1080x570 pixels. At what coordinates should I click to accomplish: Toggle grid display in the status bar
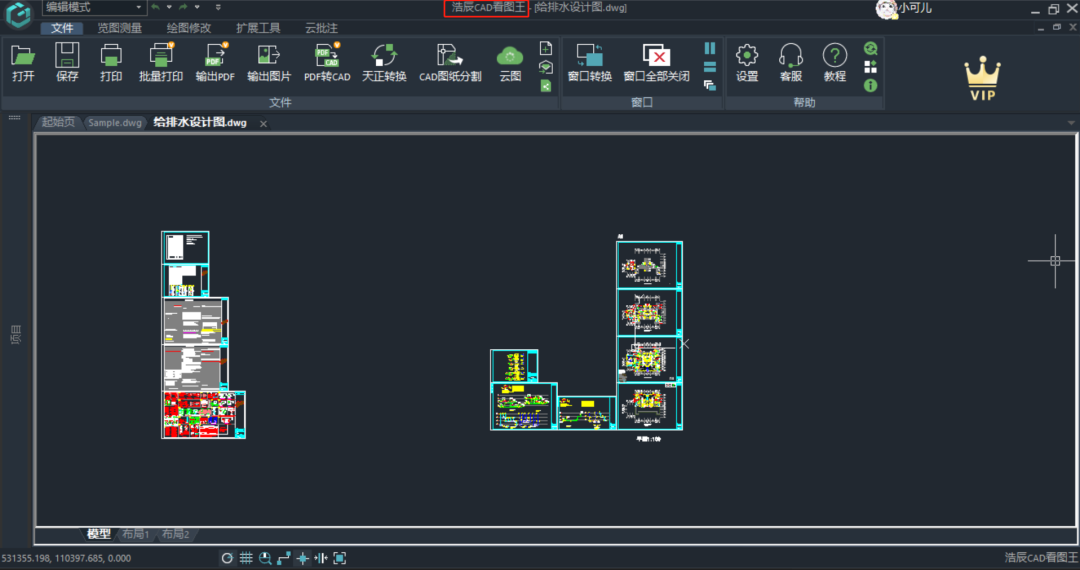pos(246,558)
